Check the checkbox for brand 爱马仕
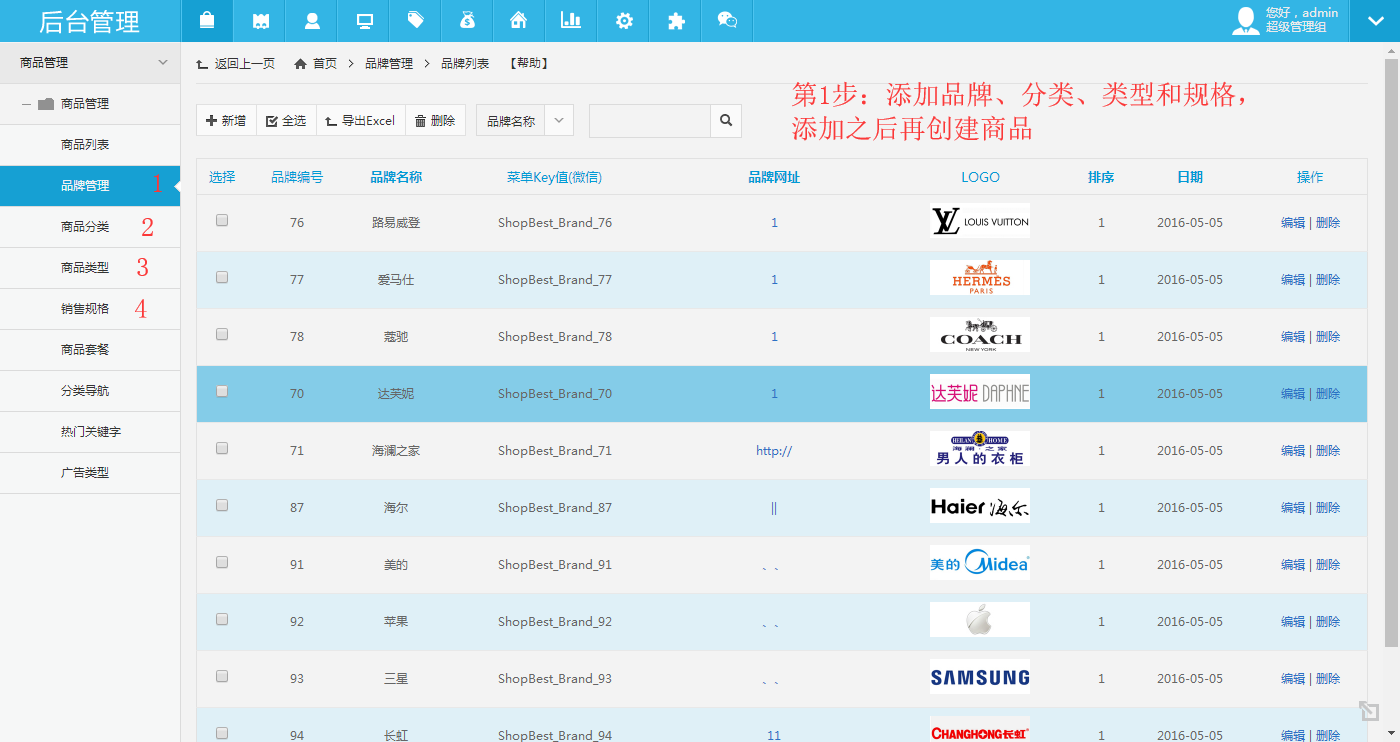 tap(222, 277)
